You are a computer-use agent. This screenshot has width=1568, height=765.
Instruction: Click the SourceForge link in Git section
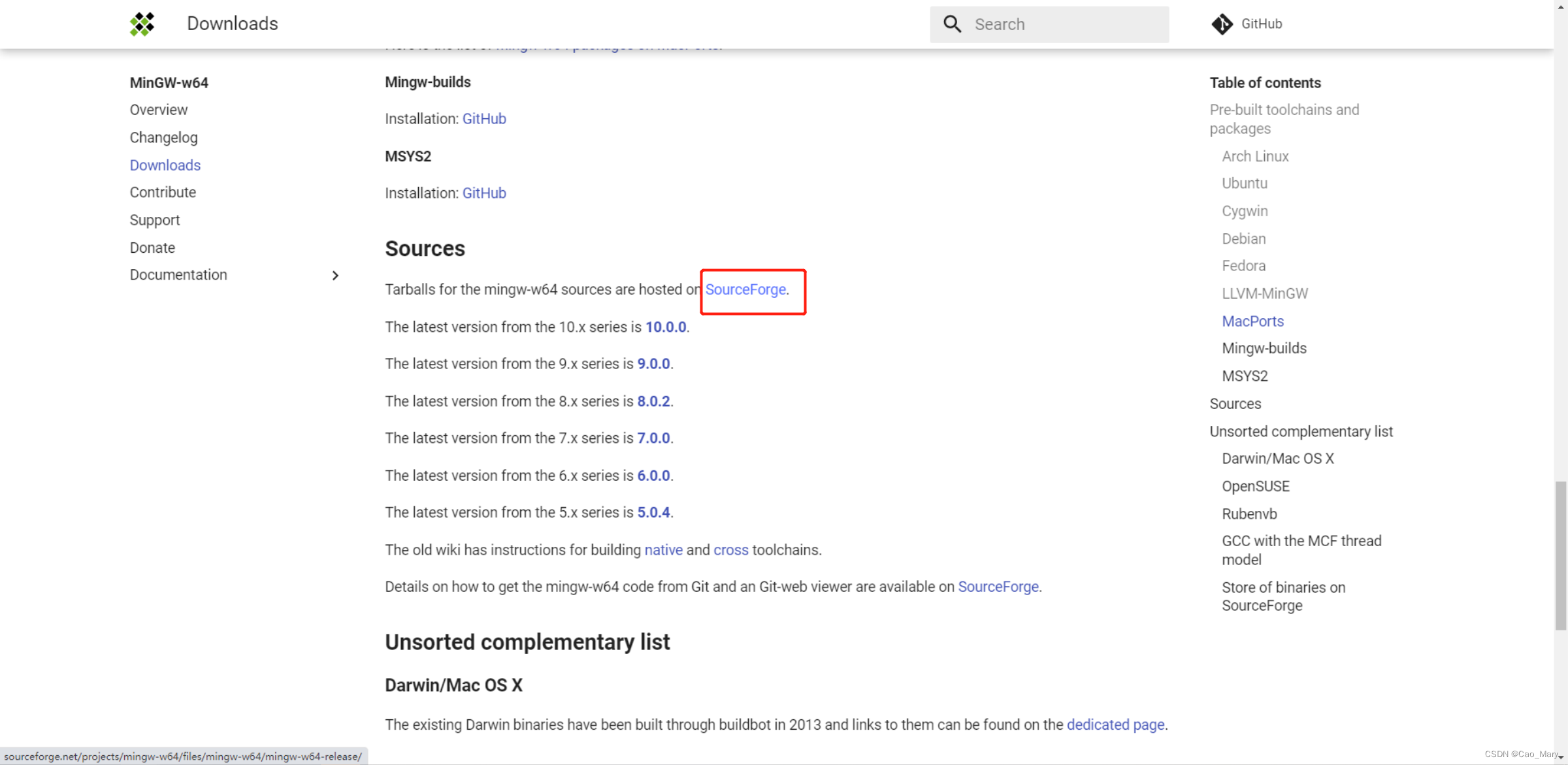997,586
